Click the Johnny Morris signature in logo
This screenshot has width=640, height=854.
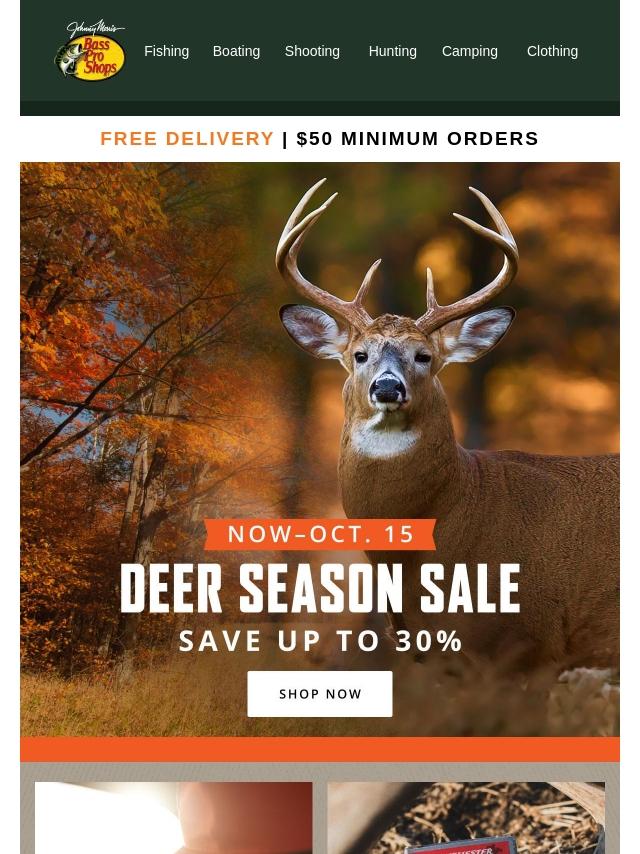[96, 27]
